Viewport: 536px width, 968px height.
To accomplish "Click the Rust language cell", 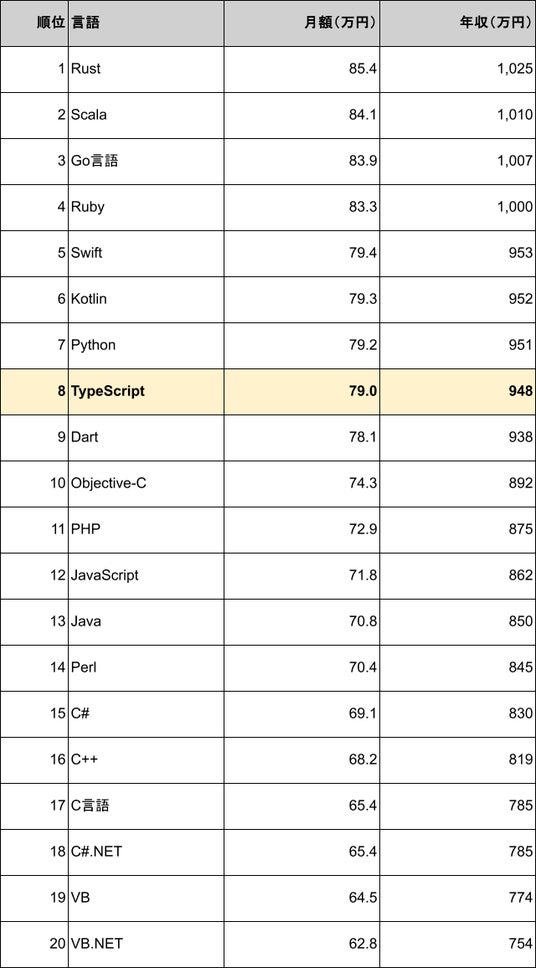I will [146, 69].
